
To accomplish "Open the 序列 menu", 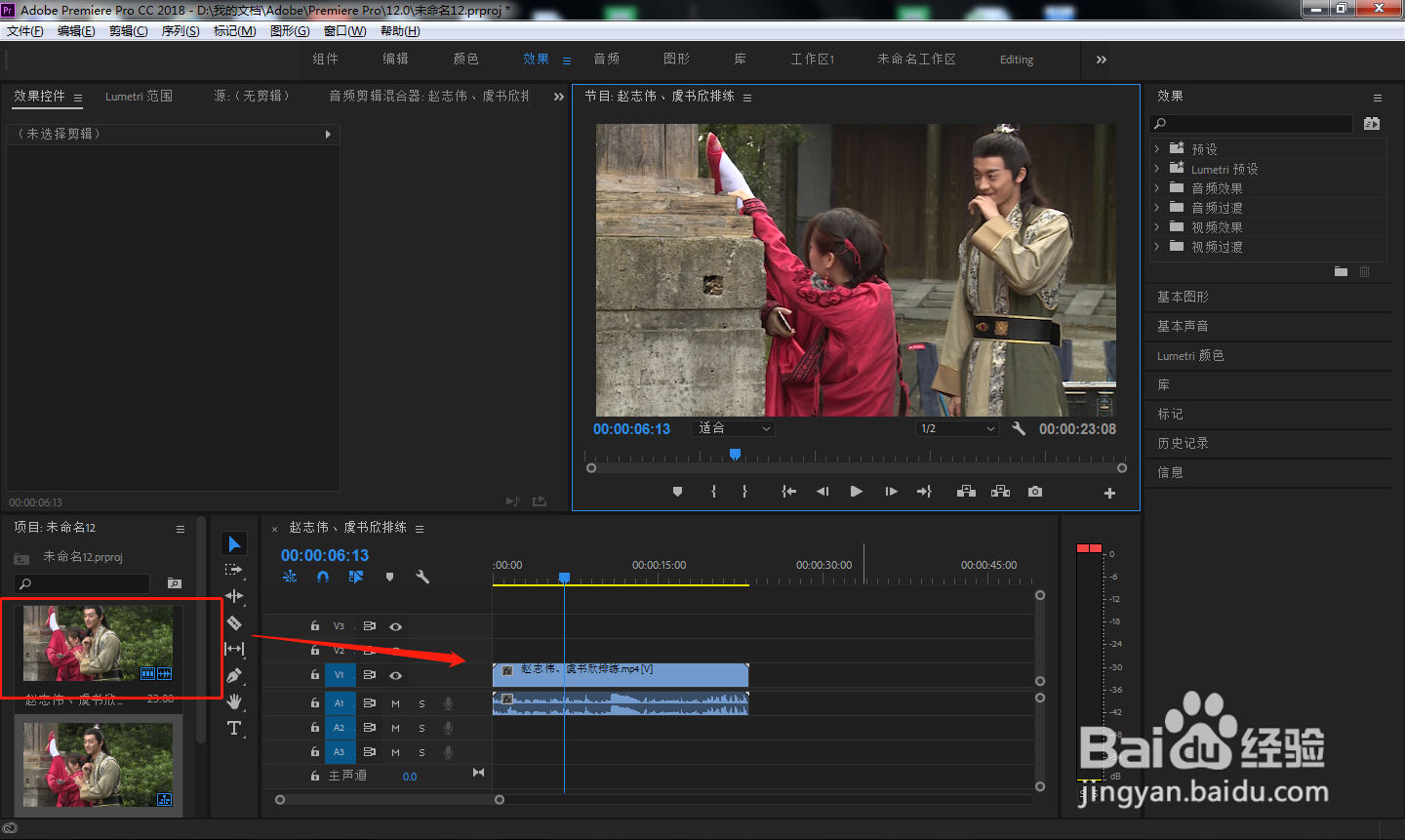I will (180, 31).
